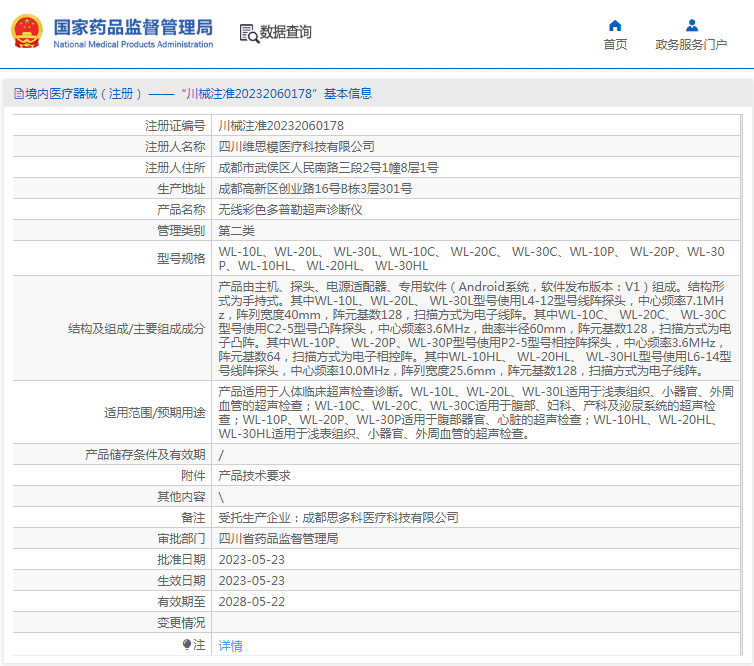Click the production address 成都高新区创业路16号B栋3层301号
Image resolution: width=754 pixels, height=666 pixels.
pos(315,188)
